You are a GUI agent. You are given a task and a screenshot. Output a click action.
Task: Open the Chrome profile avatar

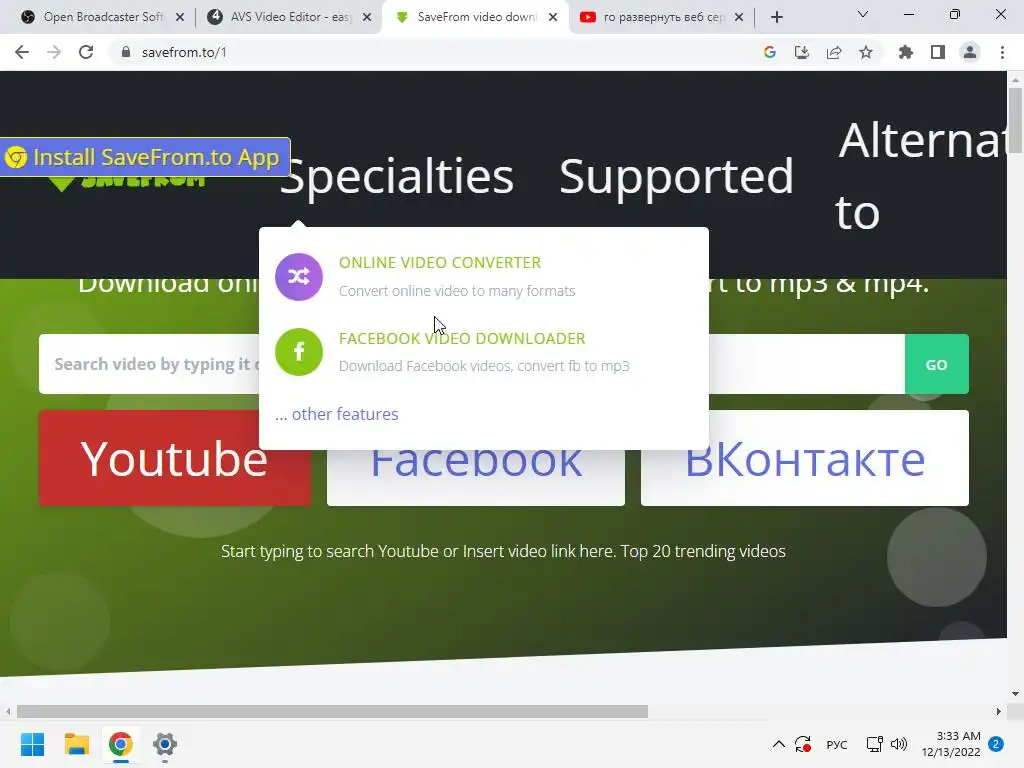click(970, 52)
